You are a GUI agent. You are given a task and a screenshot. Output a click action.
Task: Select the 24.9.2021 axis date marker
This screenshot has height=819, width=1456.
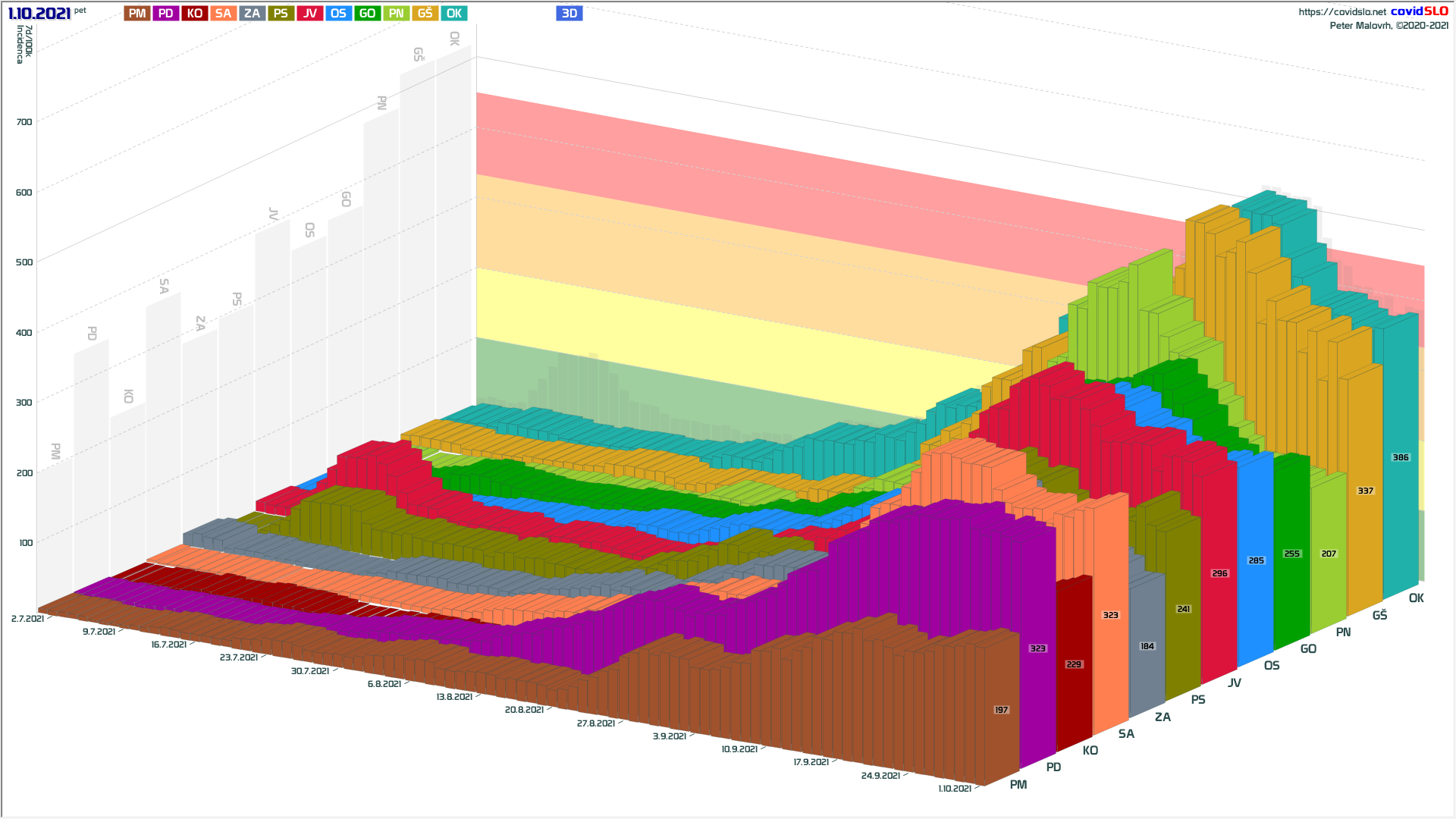click(x=880, y=776)
